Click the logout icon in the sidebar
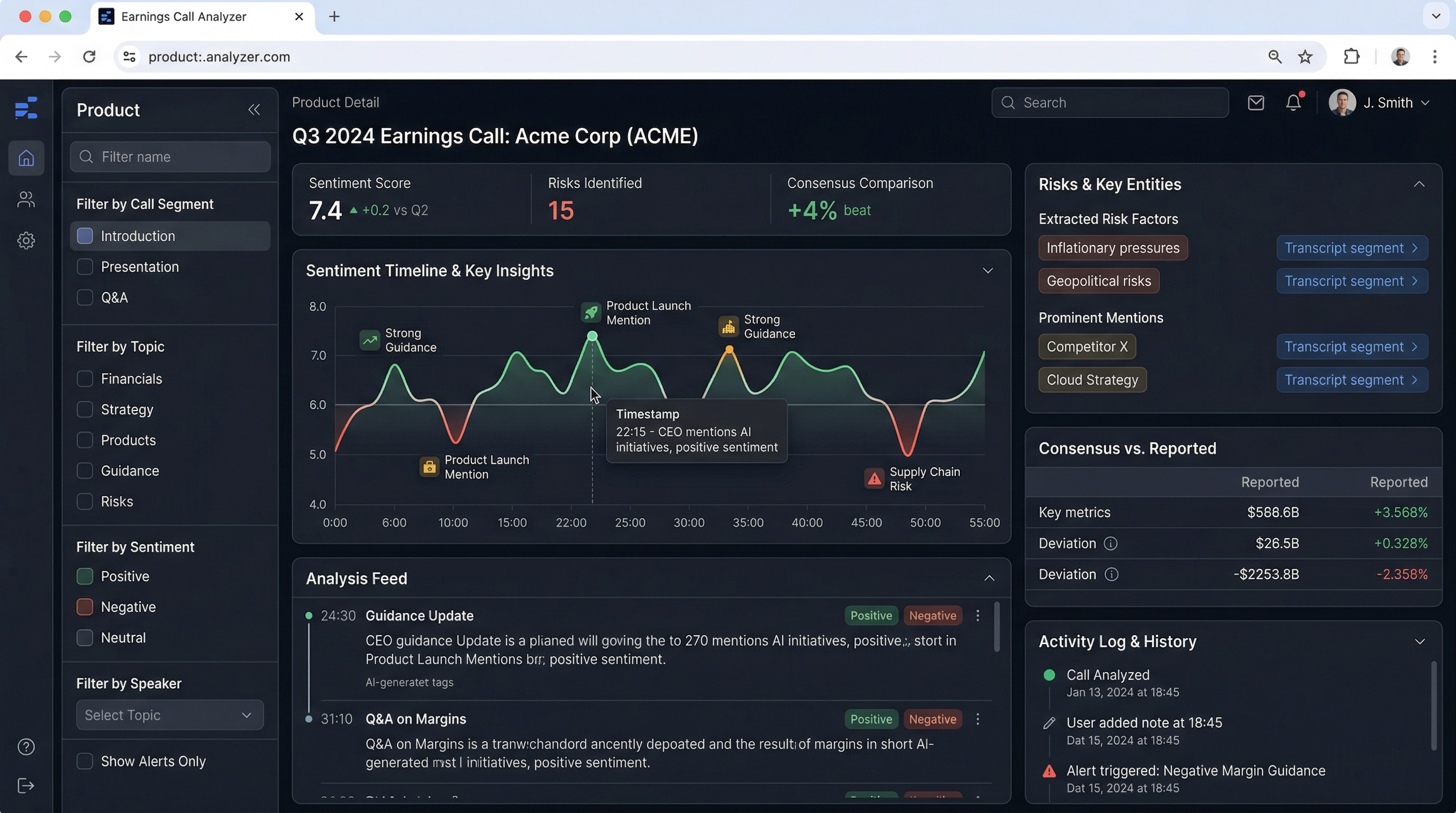This screenshot has width=1456, height=813. click(26, 785)
